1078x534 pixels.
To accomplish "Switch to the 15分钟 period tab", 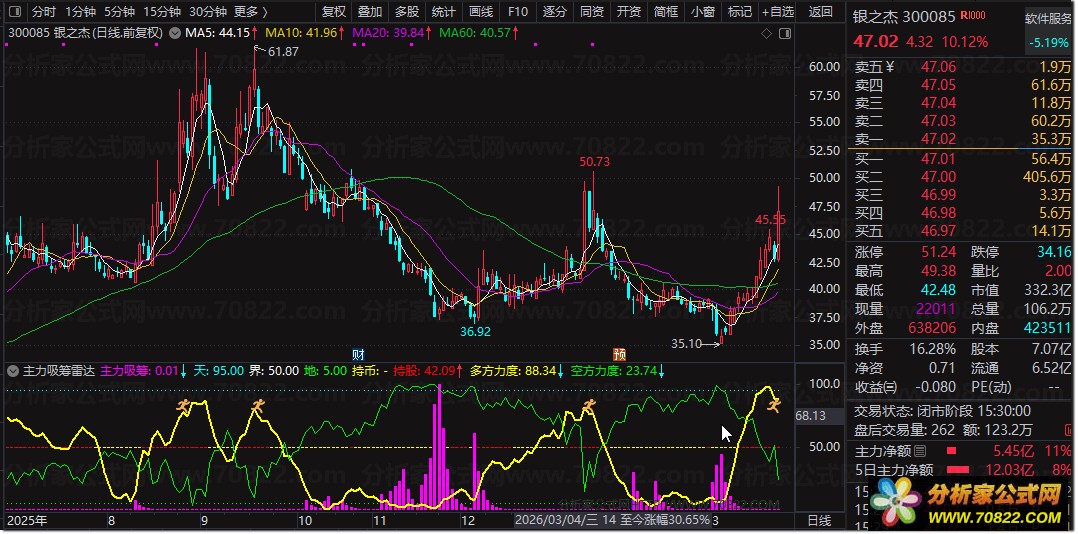I will click(162, 12).
